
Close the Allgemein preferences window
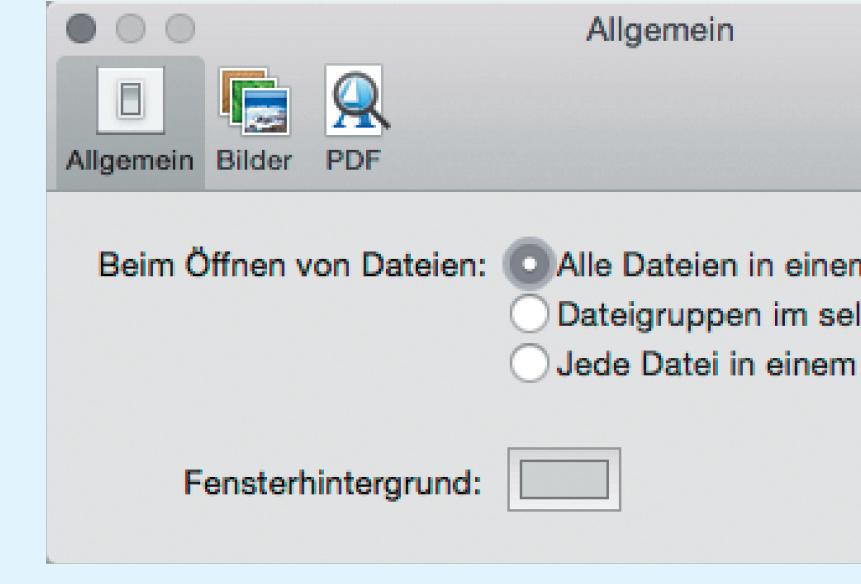(81, 29)
